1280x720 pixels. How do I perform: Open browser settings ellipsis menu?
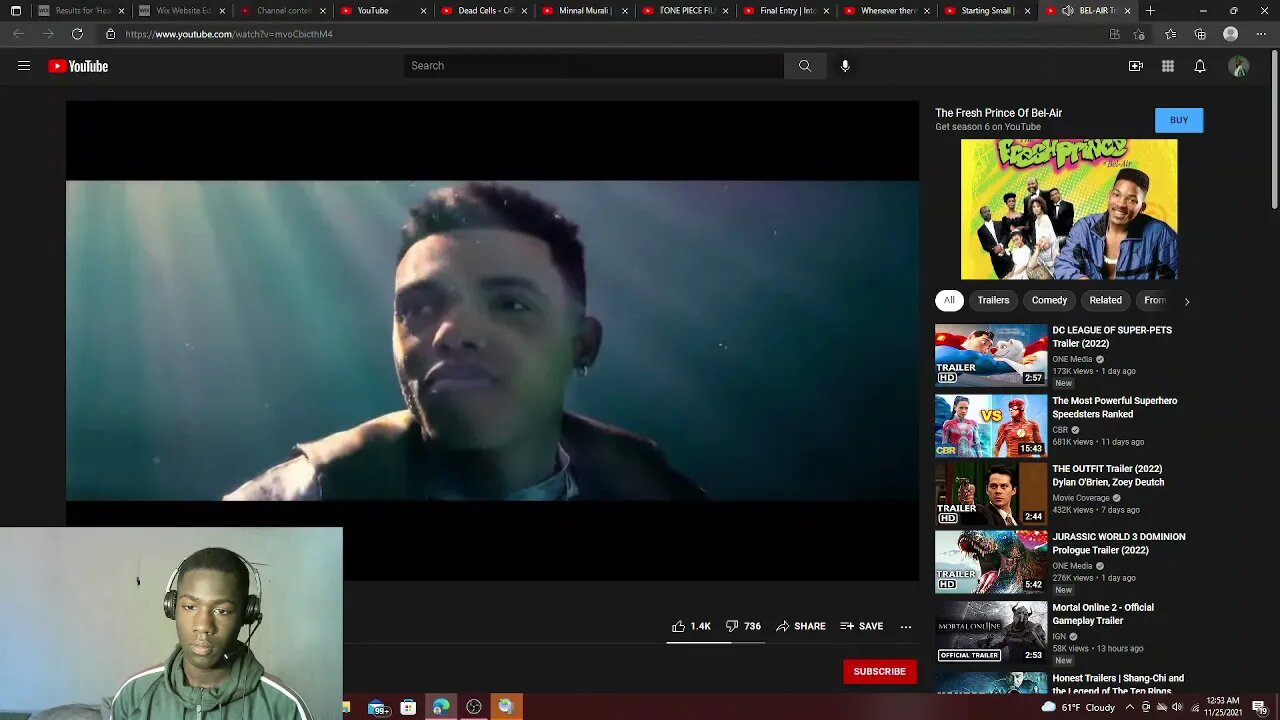pyautogui.click(x=1259, y=34)
